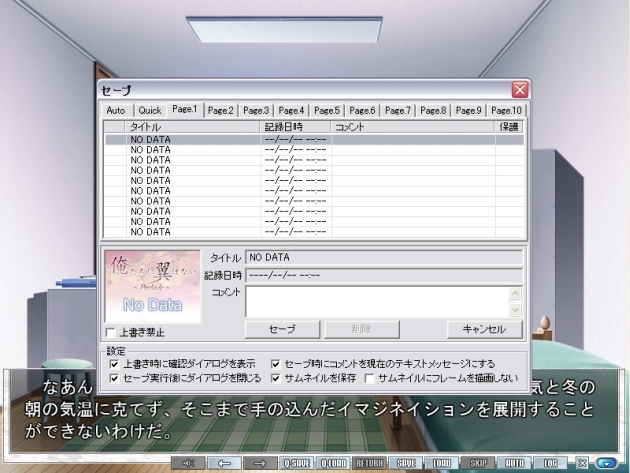
Task: Select the first NO DATA save slot
Action: click(300, 140)
